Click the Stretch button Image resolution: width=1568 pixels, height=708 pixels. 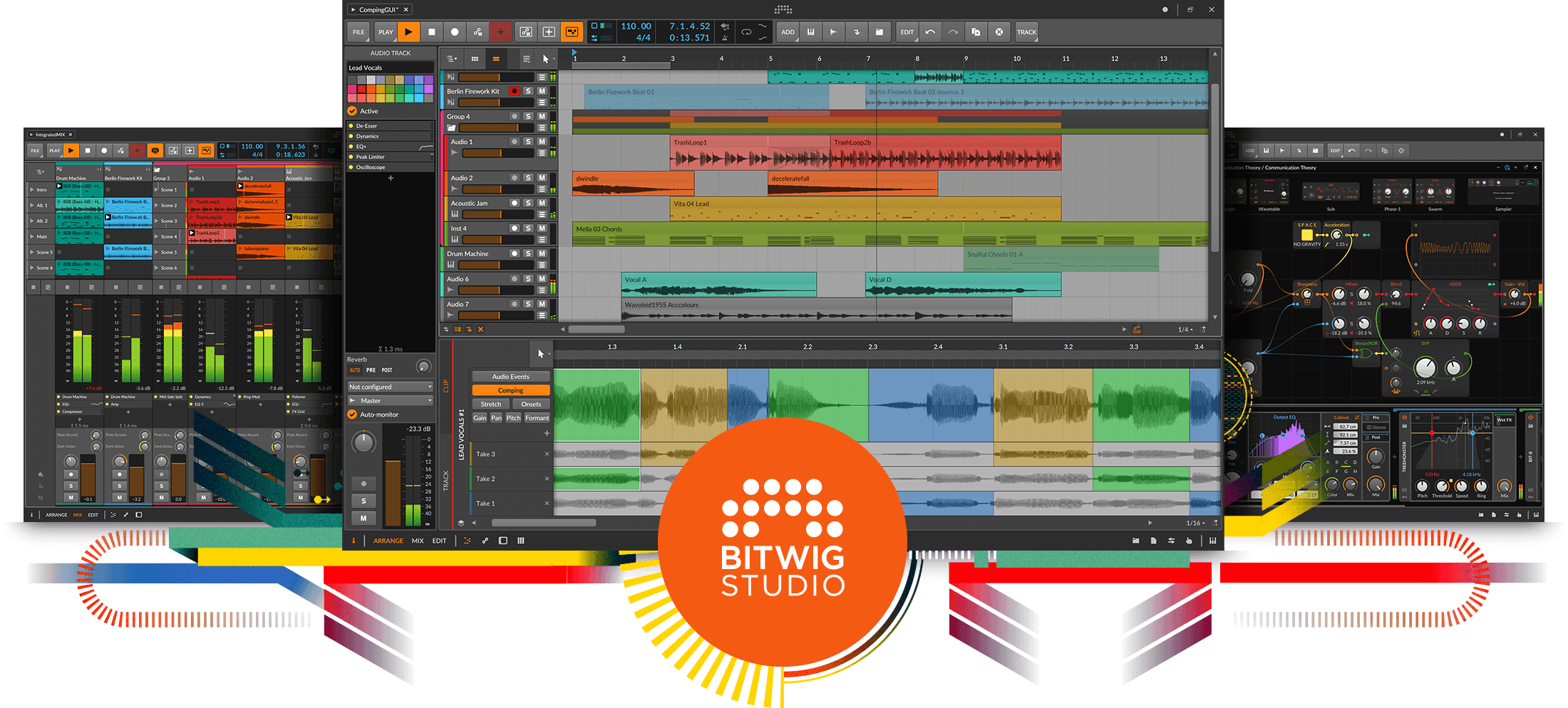tap(490, 404)
